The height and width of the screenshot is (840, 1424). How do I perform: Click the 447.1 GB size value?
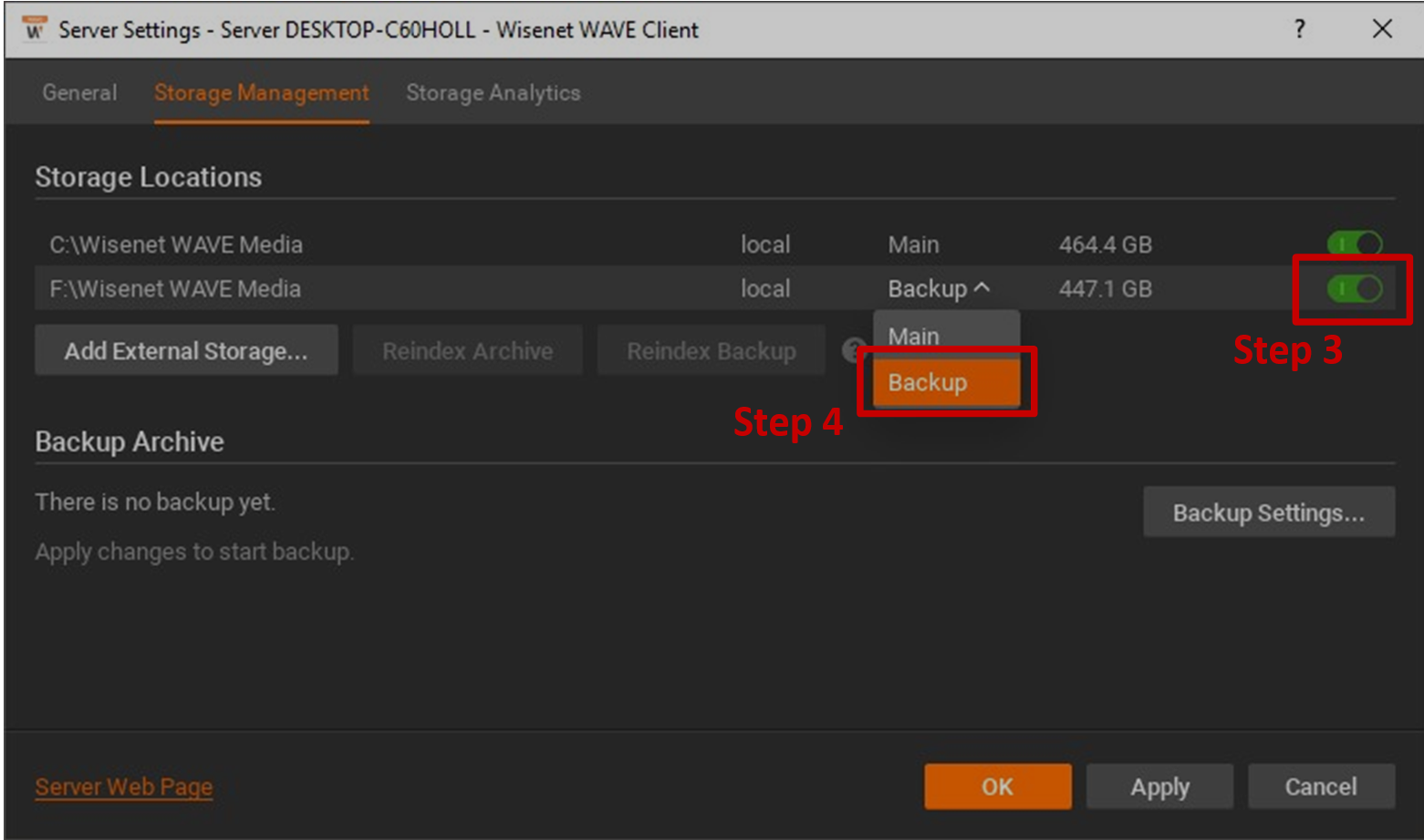coord(1106,289)
